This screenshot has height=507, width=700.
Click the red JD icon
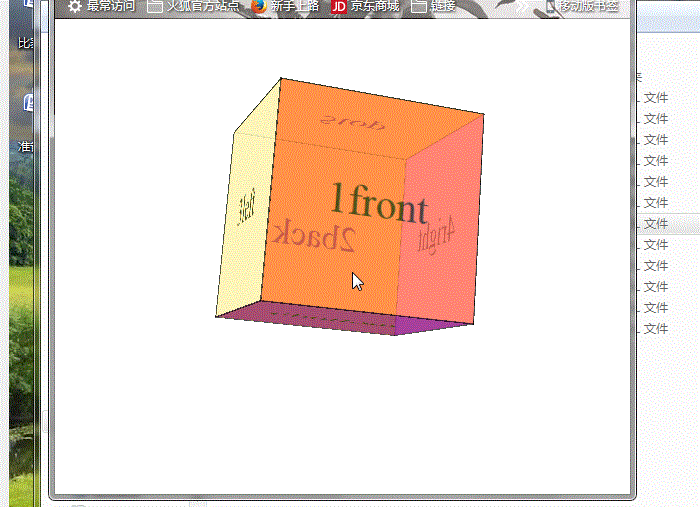339,6
